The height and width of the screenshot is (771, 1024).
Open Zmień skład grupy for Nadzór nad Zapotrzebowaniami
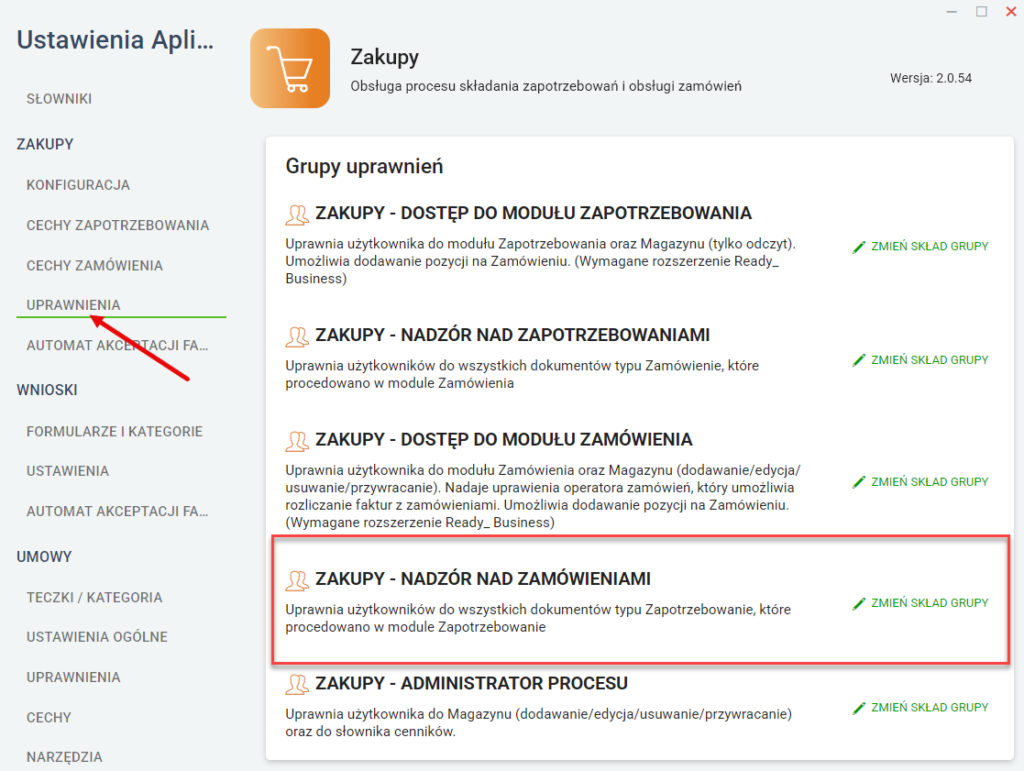(x=920, y=360)
